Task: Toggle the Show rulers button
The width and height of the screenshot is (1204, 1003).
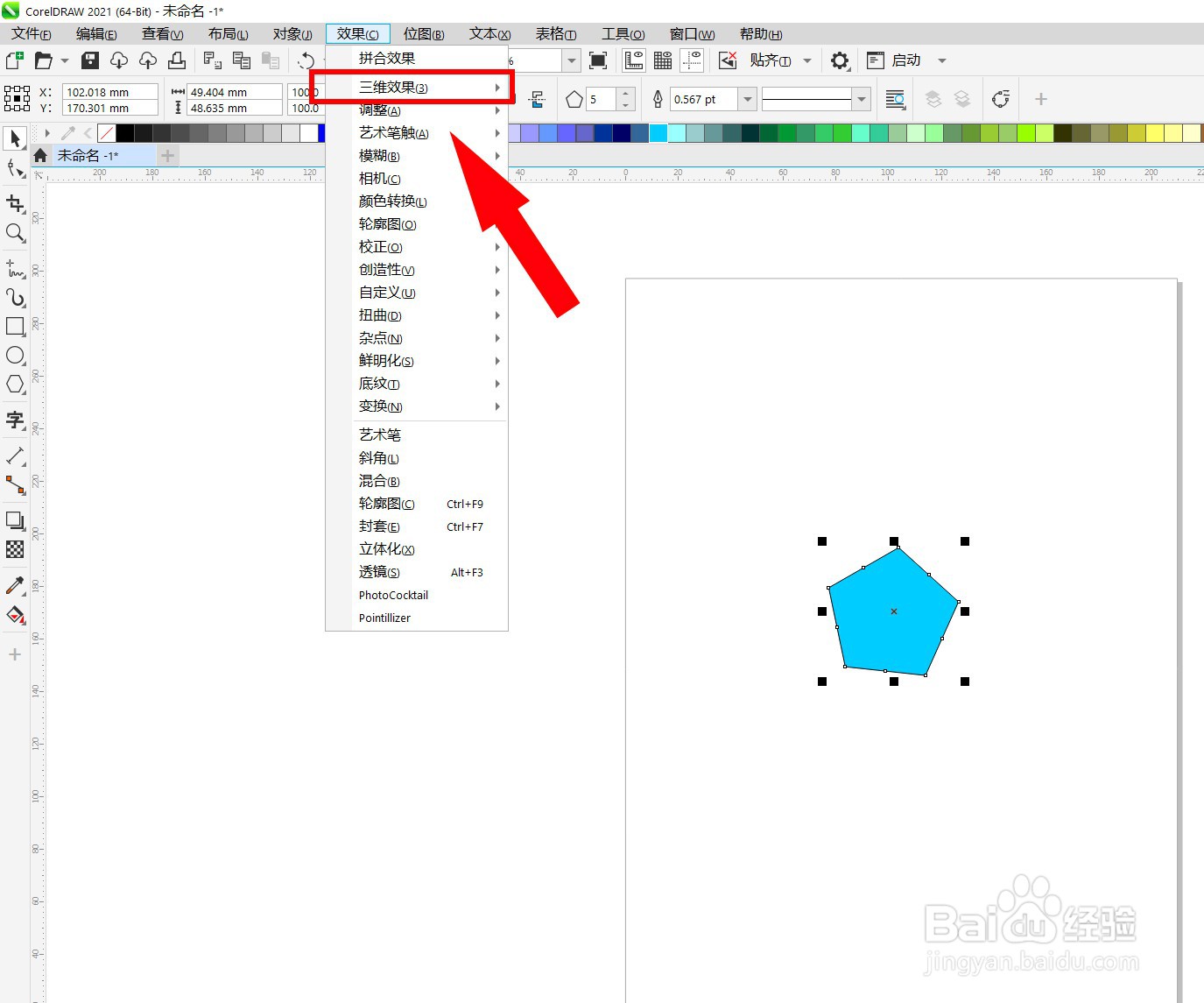Action: click(633, 60)
